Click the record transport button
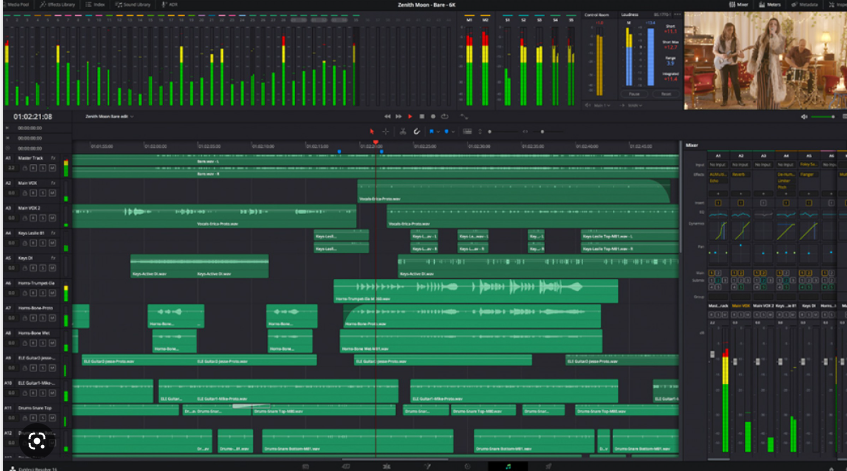This screenshot has width=847, height=471. click(433, 117)
